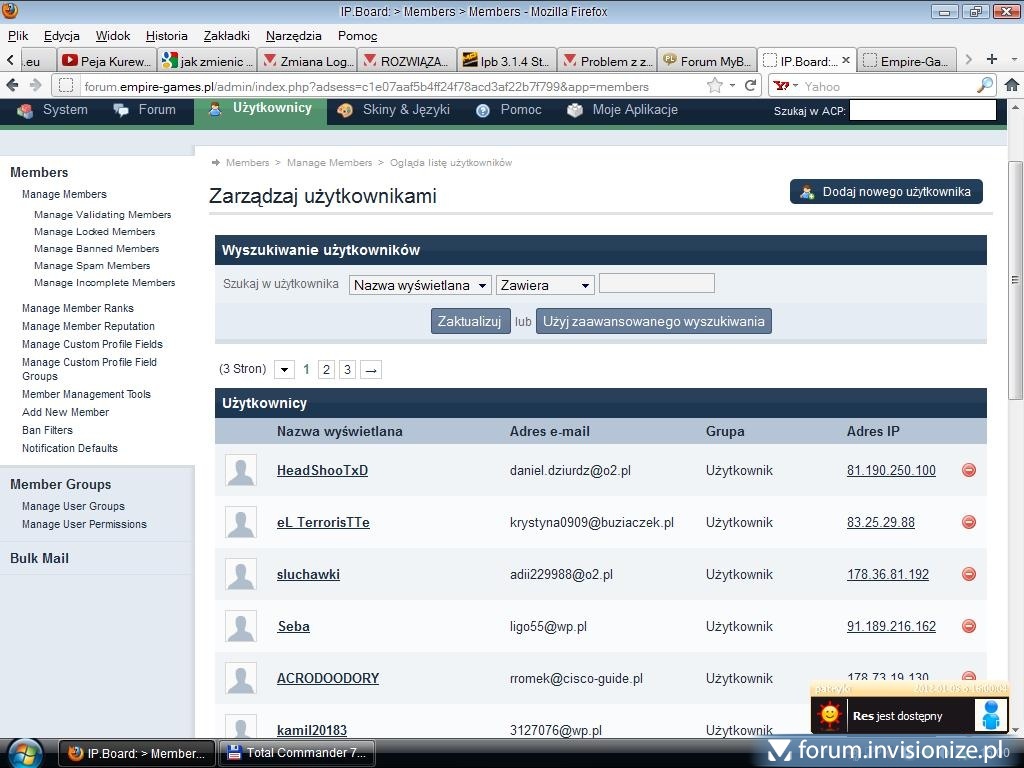This screenshot has width=1024, height=768.
Task: Click the member search text field
Action: point(656,284)
